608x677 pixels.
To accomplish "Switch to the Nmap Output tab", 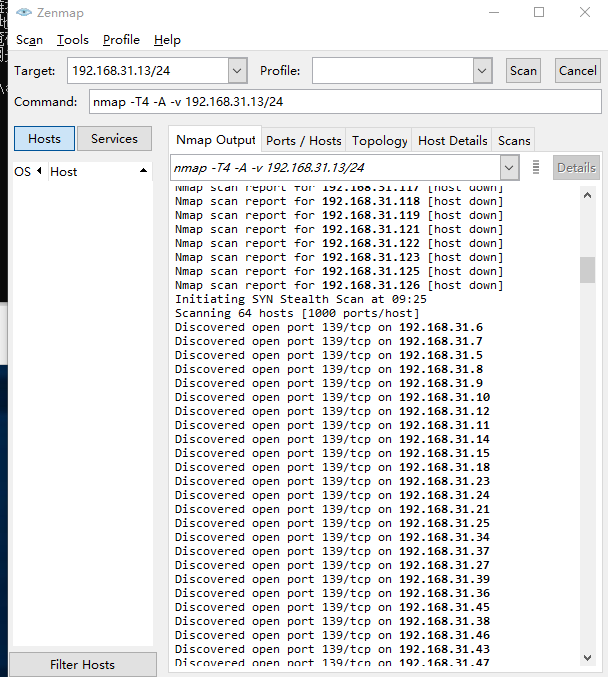I will [215, 139].
